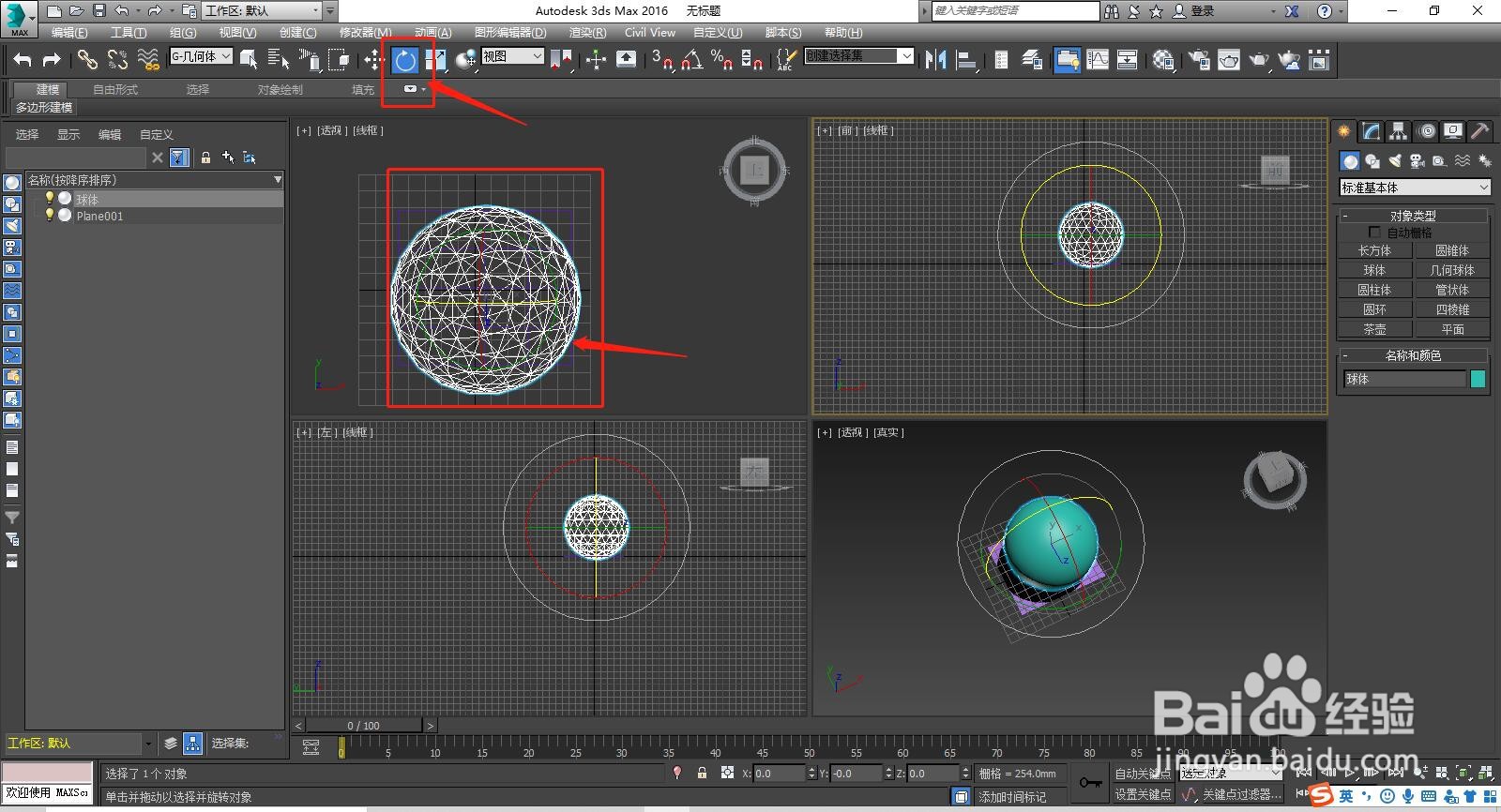Click the 茶壶 create button
Viewport: 1501px width, 812px height.
click(1374, 329)
